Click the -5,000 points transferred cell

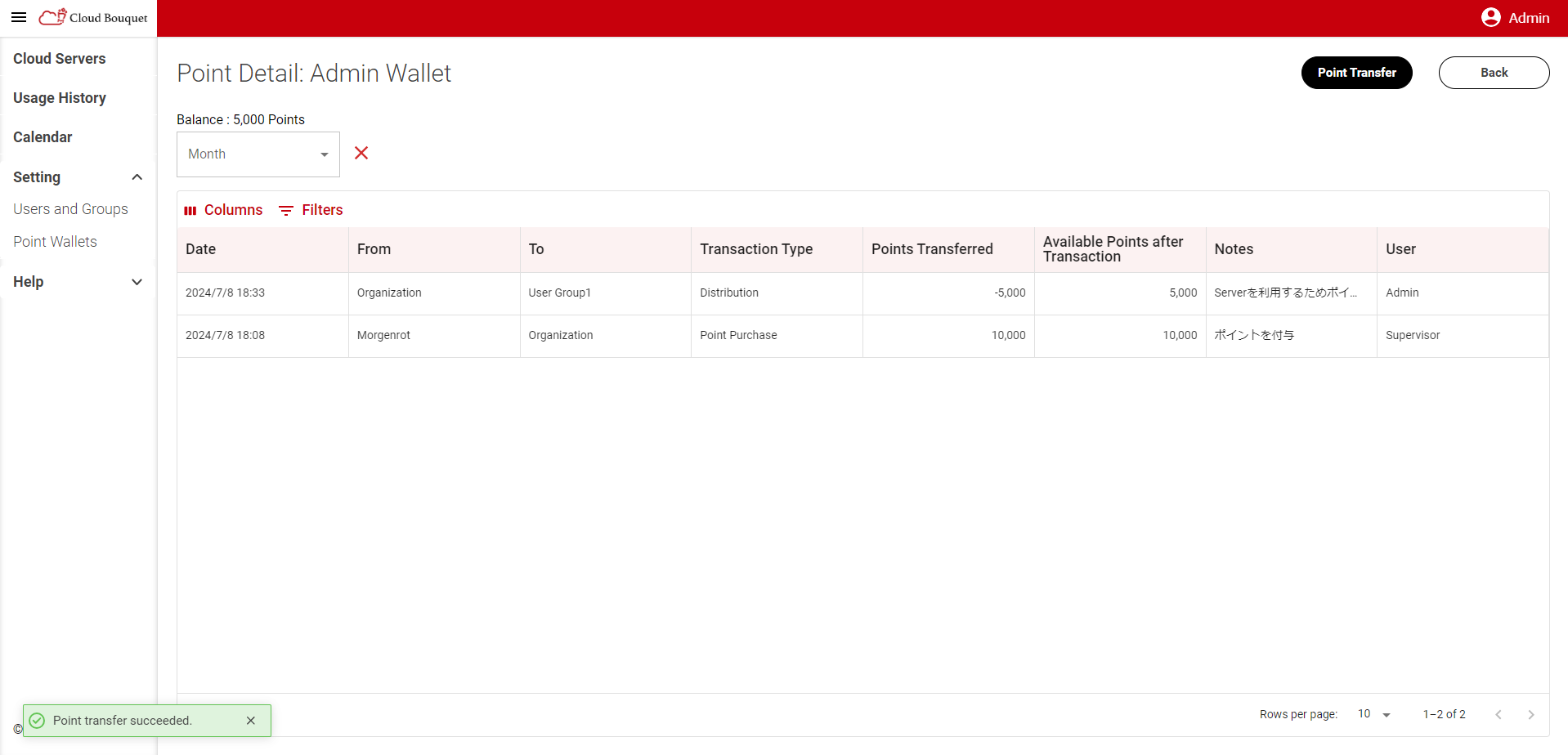coord(948,293)
